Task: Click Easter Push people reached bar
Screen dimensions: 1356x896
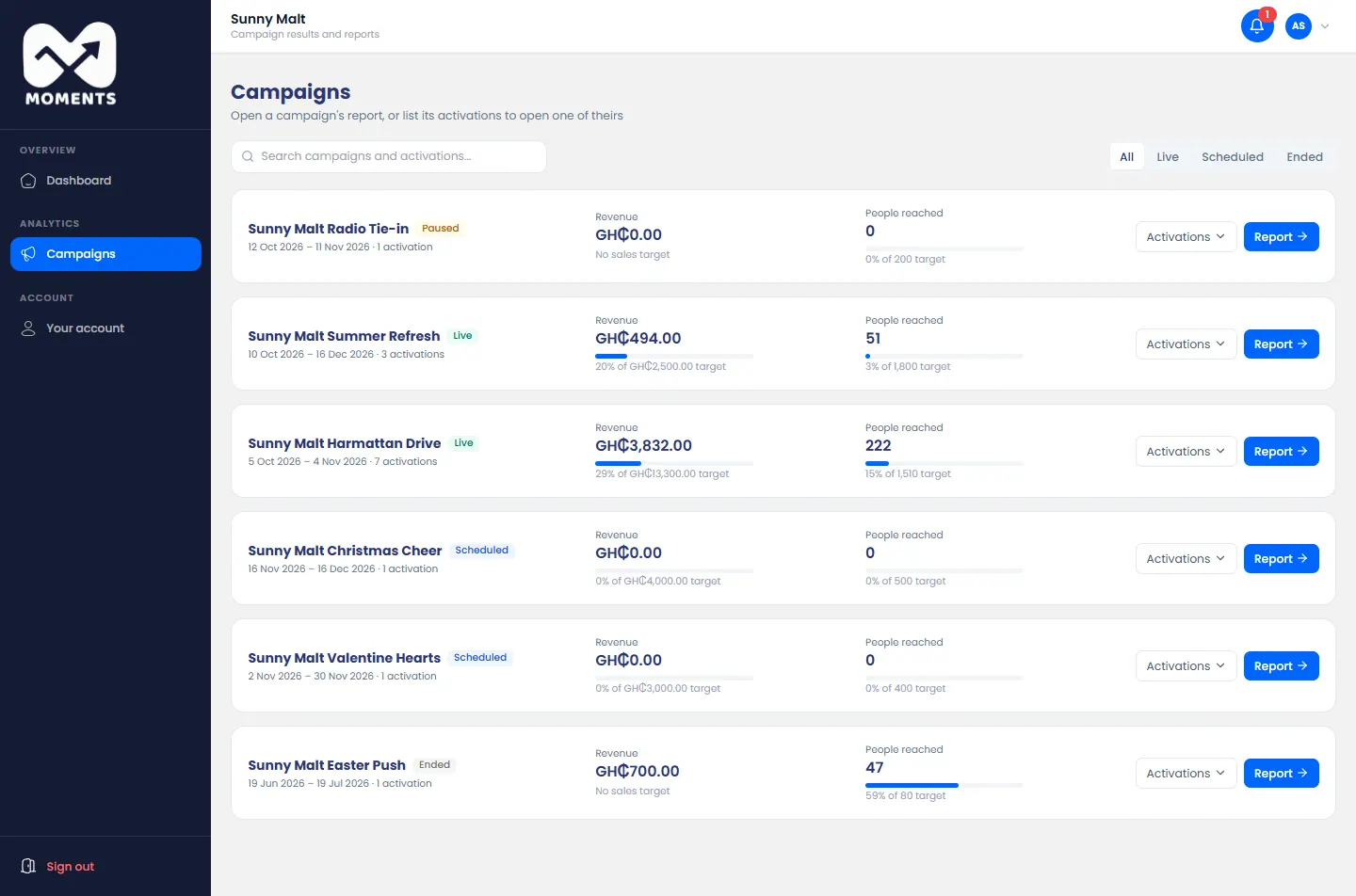Action: (x=944, y=785)
